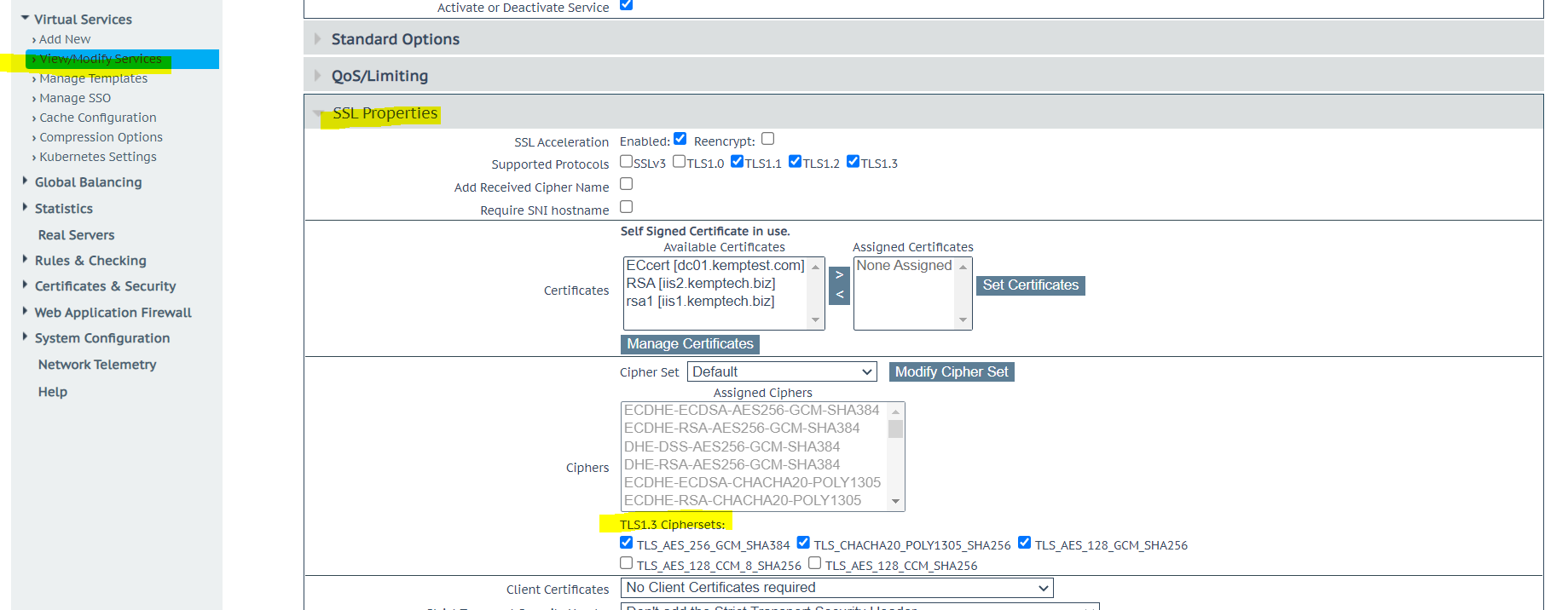Screen dimensions: 1568x610
Task: Check Require SNI hostname box
Action: coord(626,207)
